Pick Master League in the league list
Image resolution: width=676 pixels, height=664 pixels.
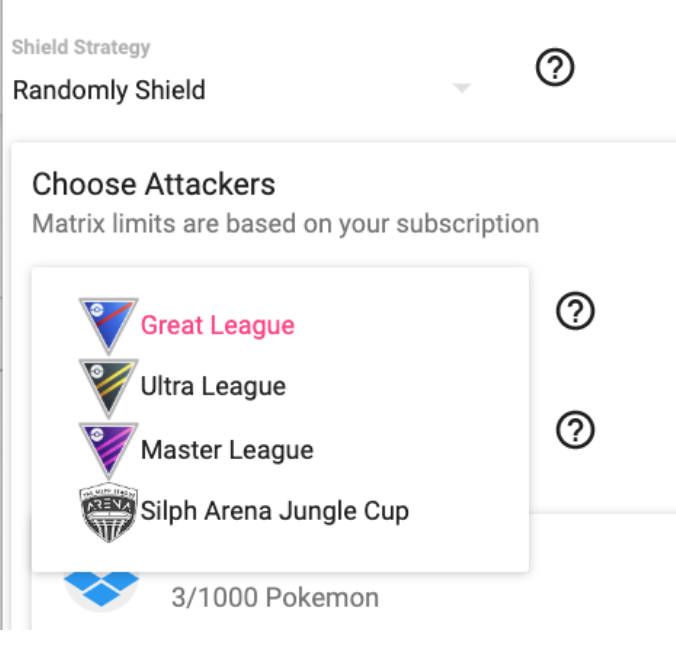coord(227,450)
